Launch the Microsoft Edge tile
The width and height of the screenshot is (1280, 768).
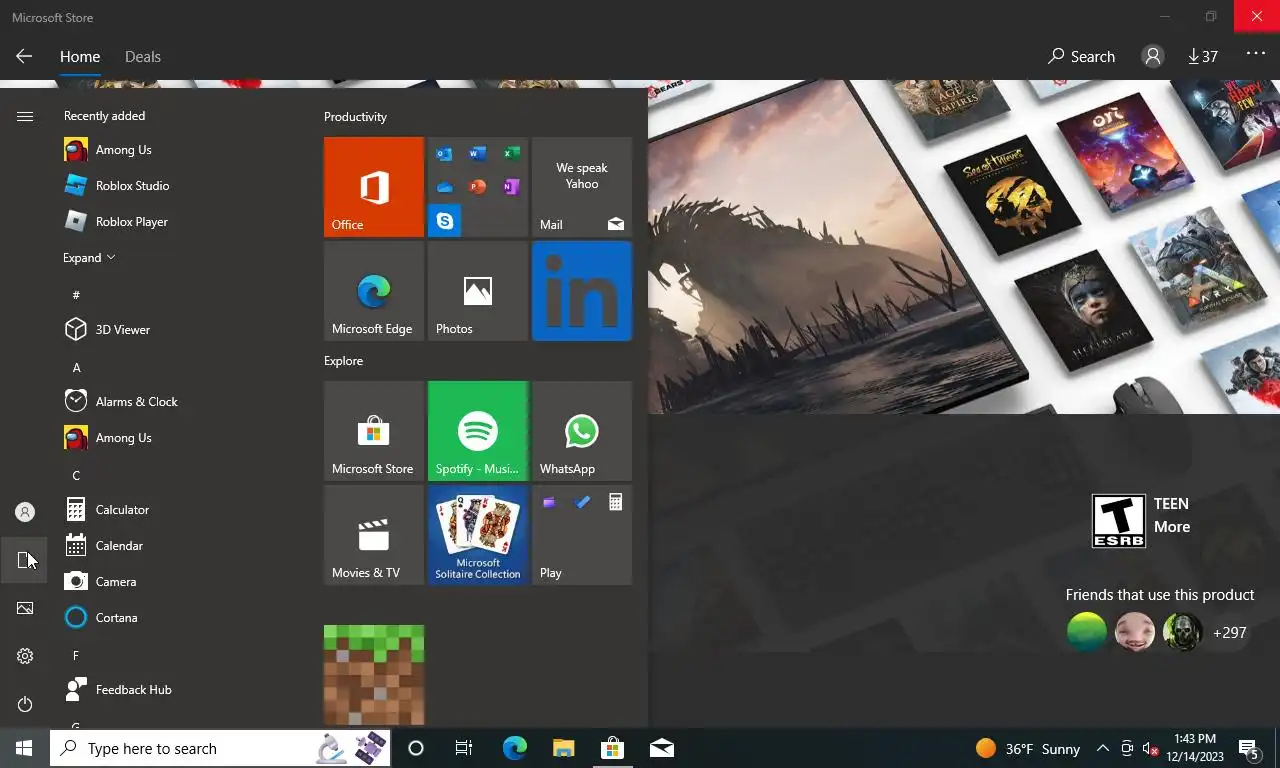374,291
